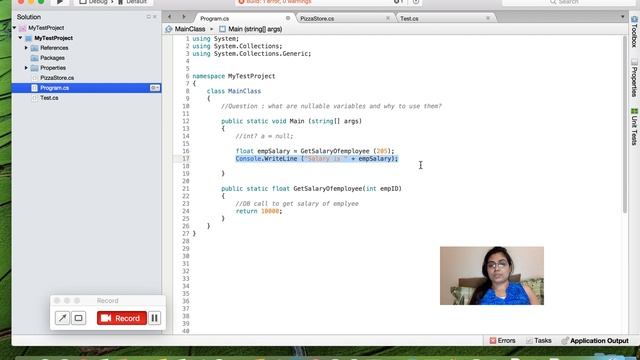Click 'class MainClass' on line 8
Viewport: 640px width, 360px height.
pos(234,91)
